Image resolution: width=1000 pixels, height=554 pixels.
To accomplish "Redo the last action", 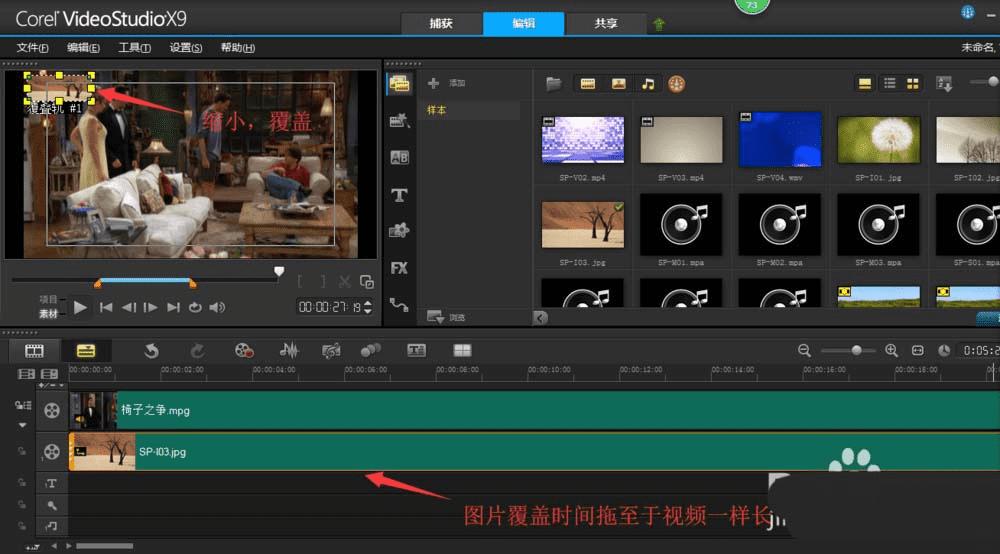I will pyautogui.click(x=197, y=351).
